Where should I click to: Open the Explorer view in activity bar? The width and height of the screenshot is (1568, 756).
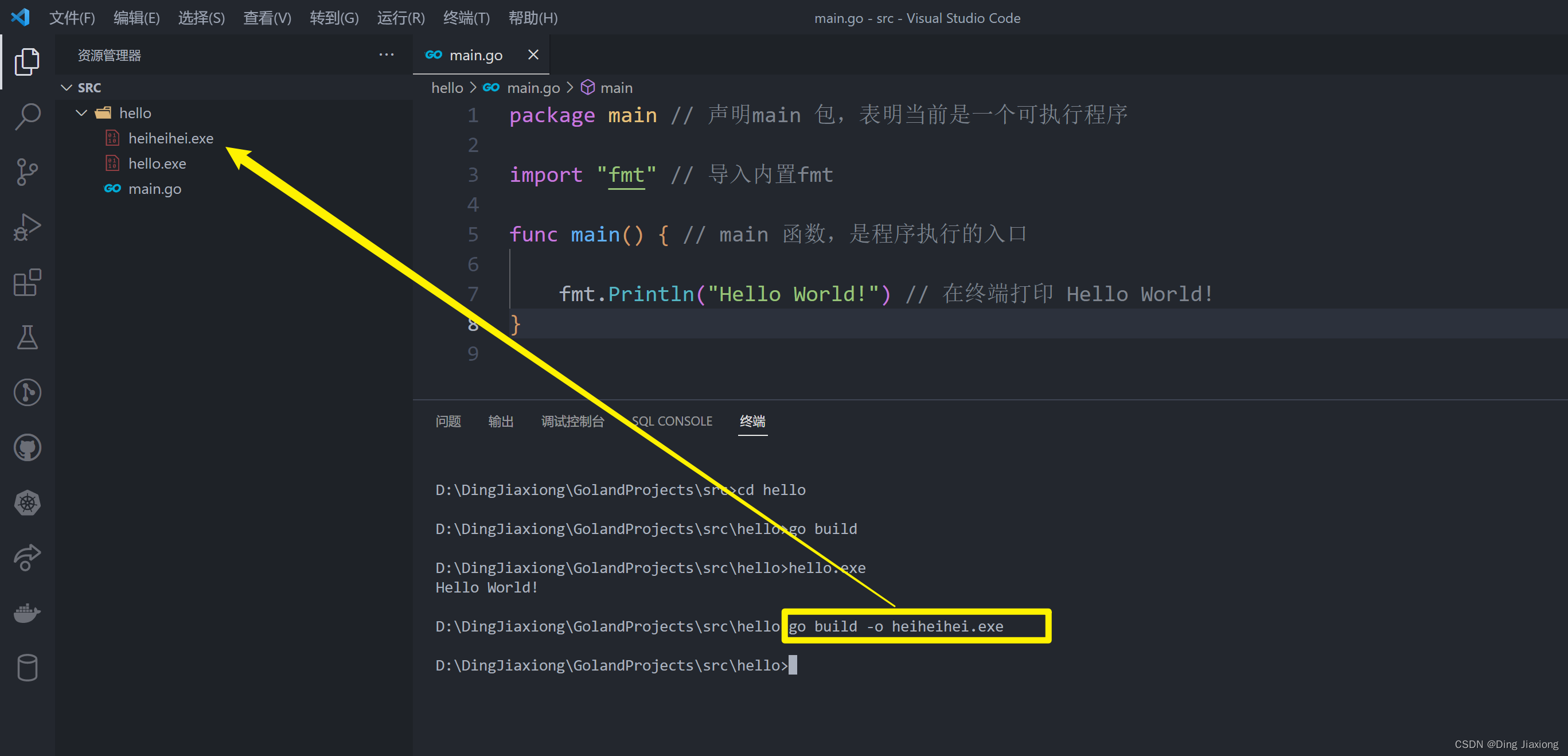point(27,61)
